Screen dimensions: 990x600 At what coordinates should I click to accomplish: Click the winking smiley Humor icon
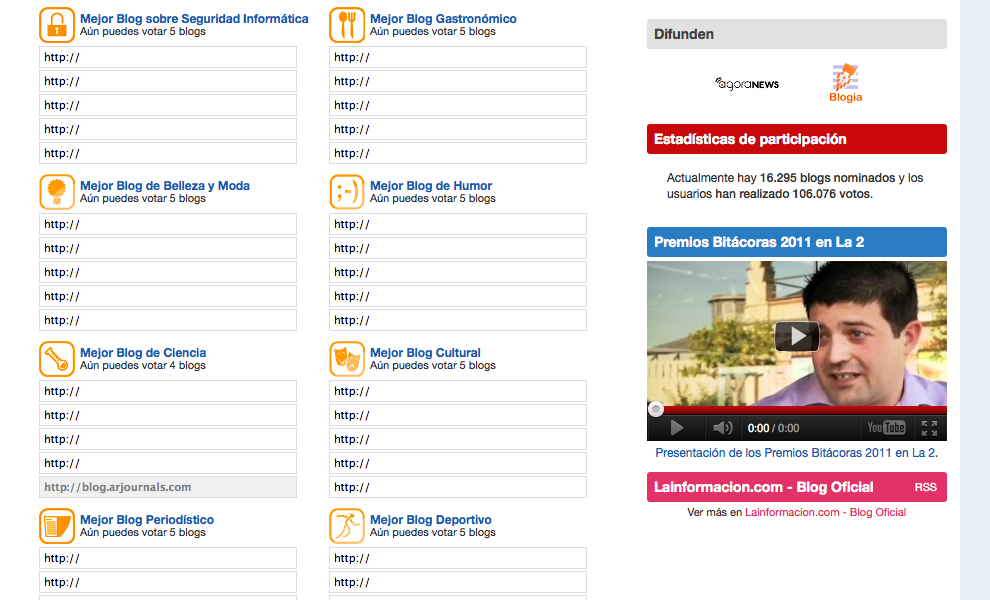(x=347, y=192)
